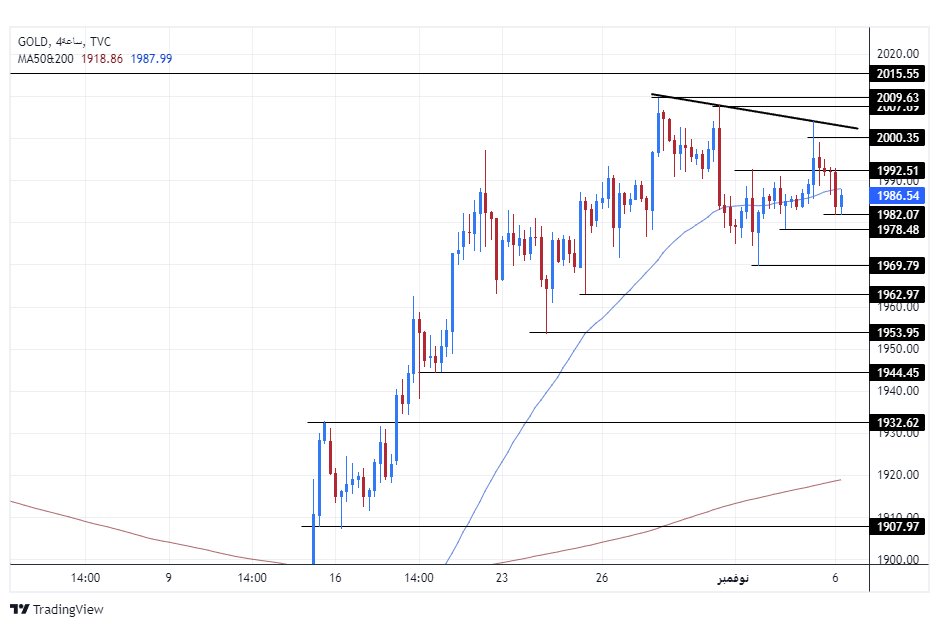The height and width of the screenshot is (627, 939).
Task: Select the MA50&200 indicator legend
Action: point(45,59)
